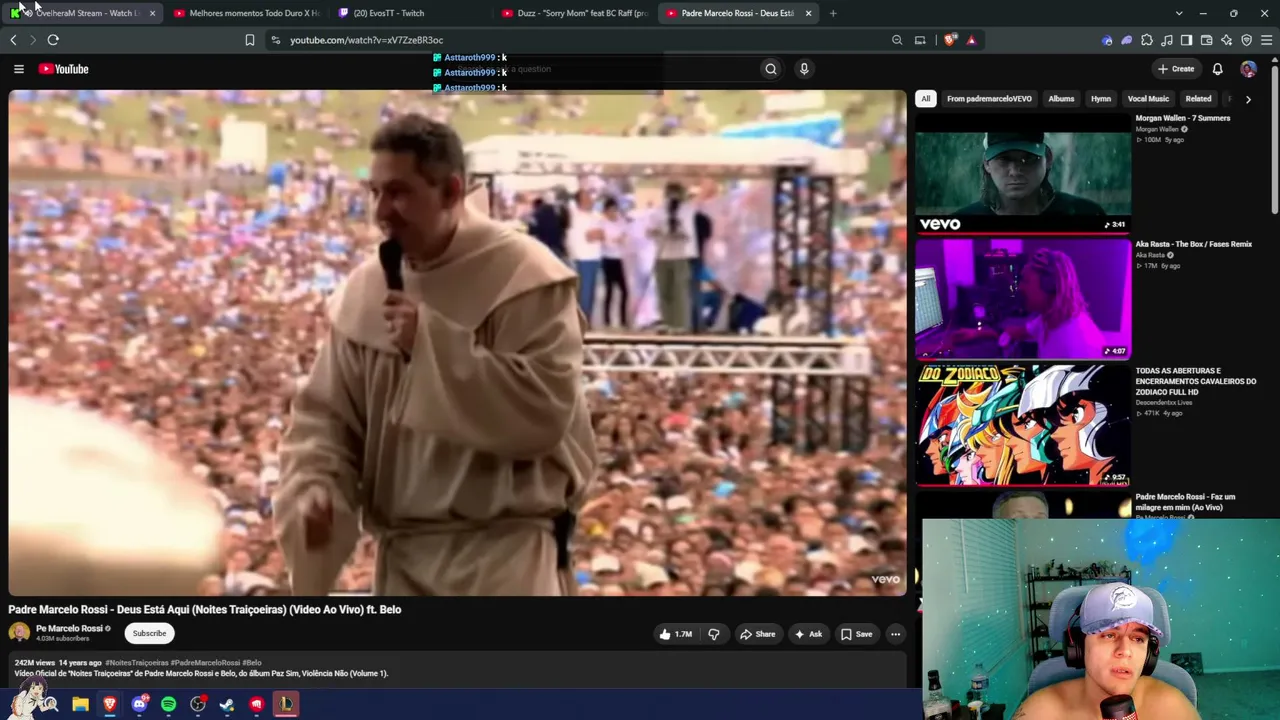1280x720 pixels.
Task: Go to the YouTube home logo
Action: (x=64, y=69)
